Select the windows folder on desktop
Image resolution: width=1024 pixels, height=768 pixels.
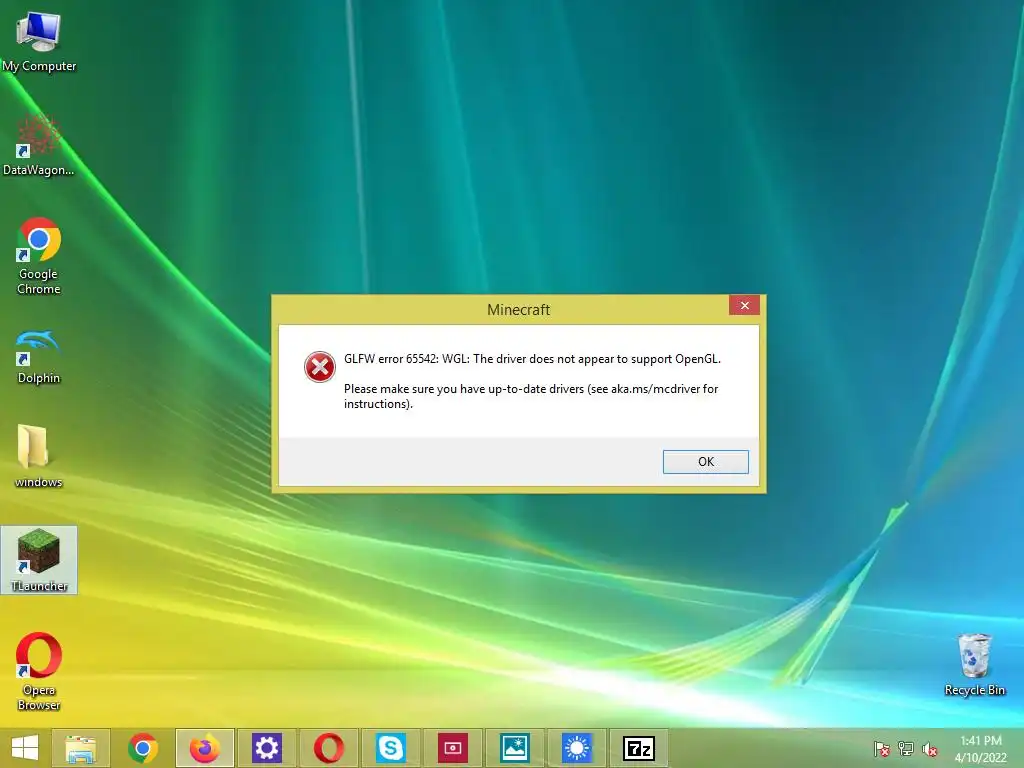39,456
